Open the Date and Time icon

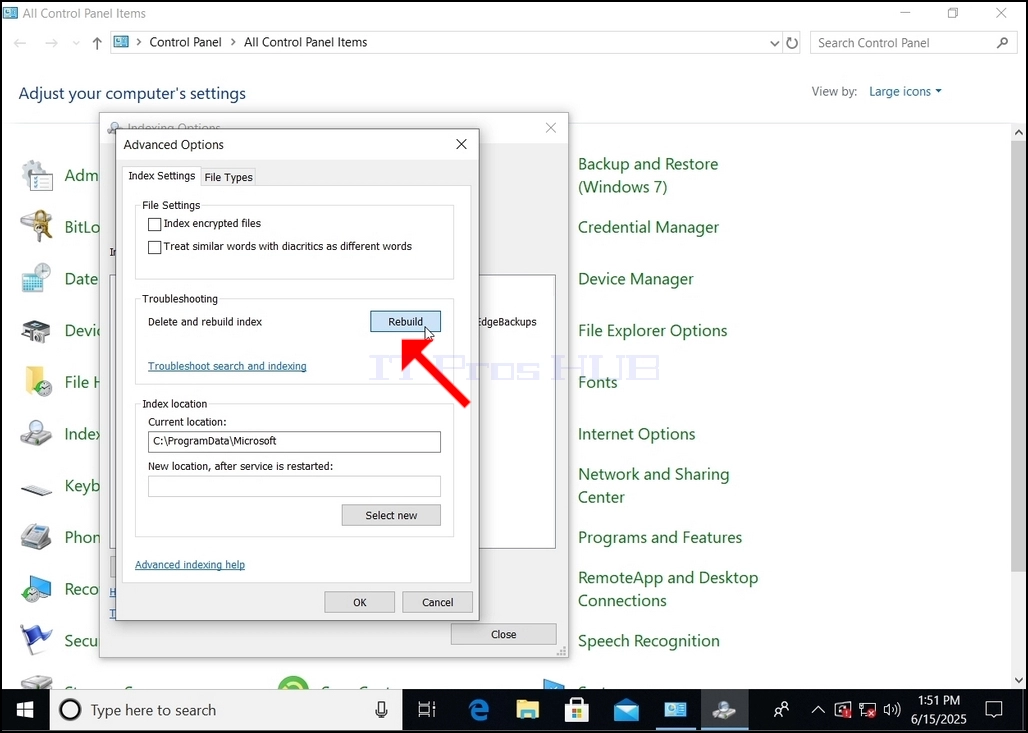pos(37,279)
